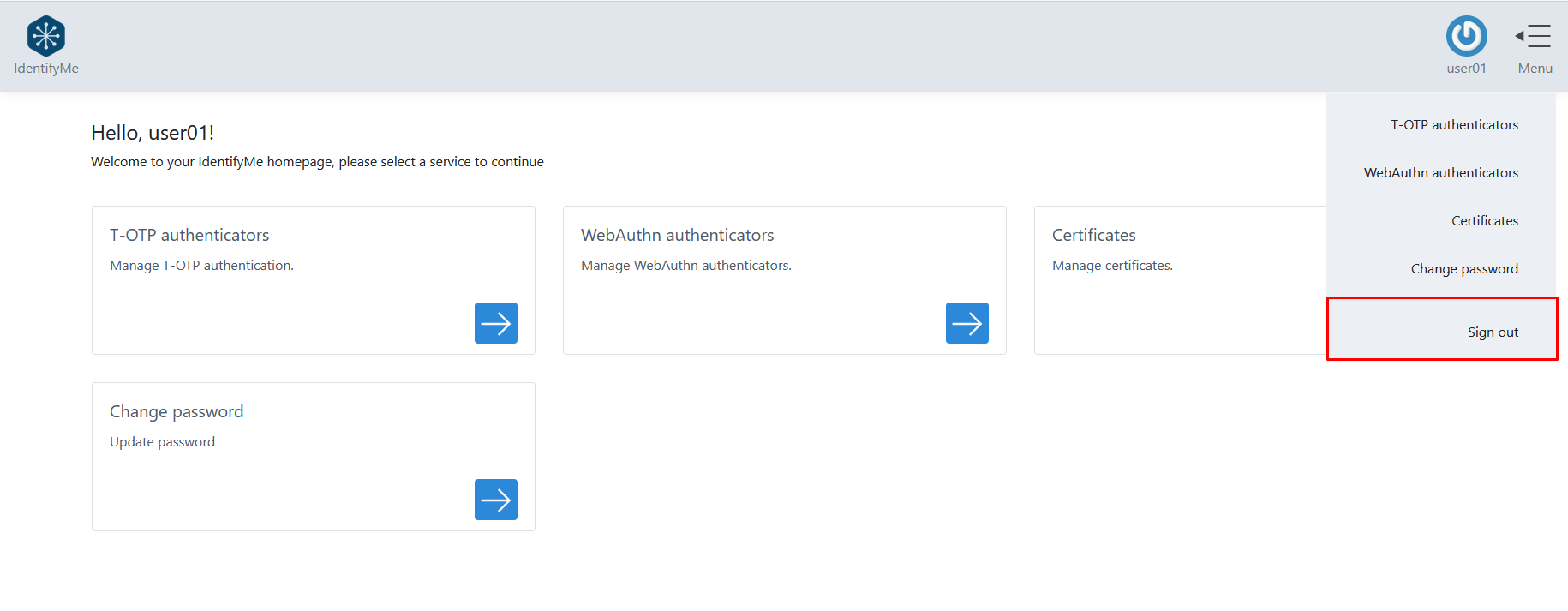Click the Change password card title
The image size is (1568, 611).
coord(177,411)
